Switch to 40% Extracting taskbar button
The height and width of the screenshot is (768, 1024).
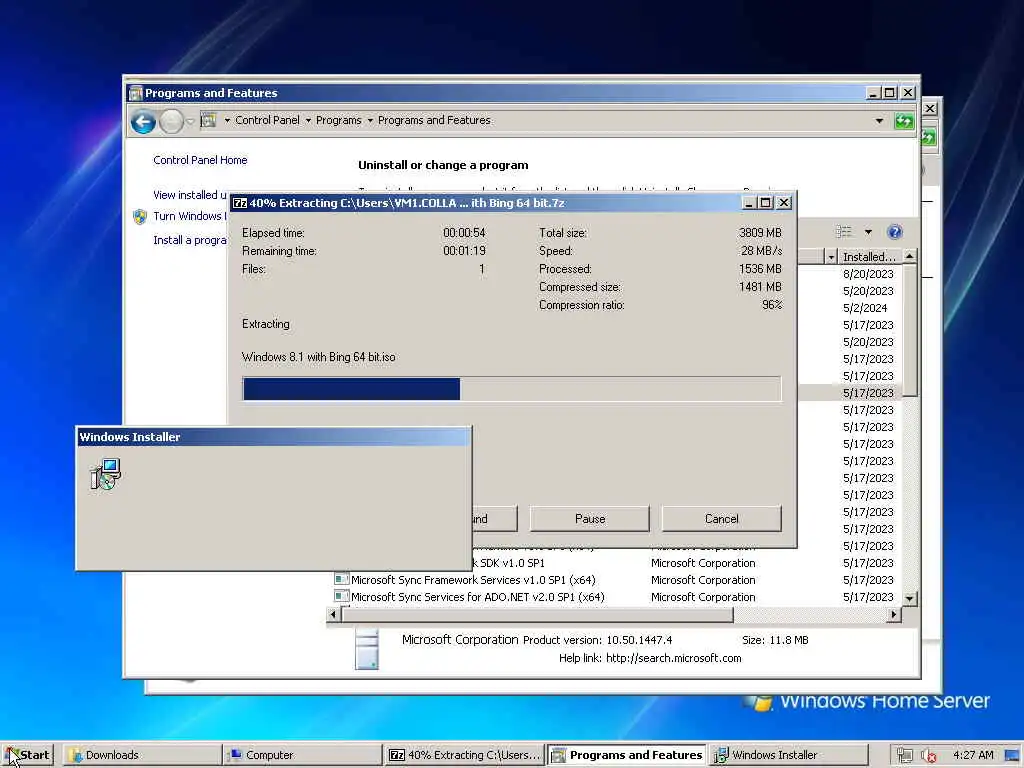tap(465, 755)
